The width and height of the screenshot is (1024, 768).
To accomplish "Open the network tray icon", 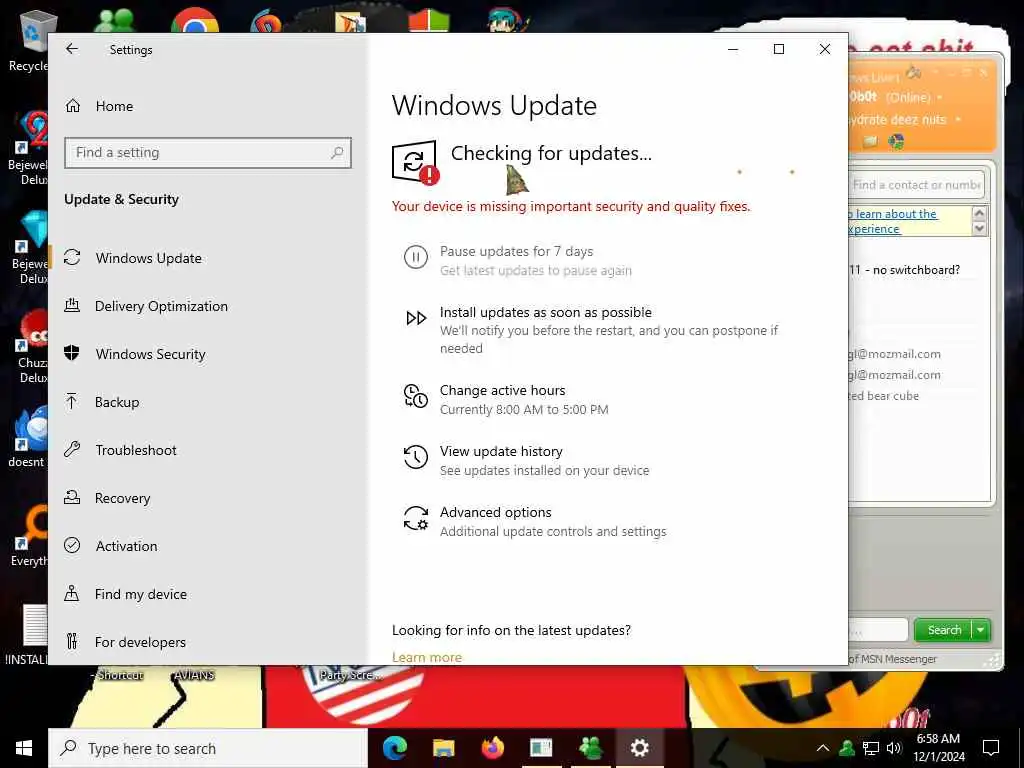I will point(871,748).
